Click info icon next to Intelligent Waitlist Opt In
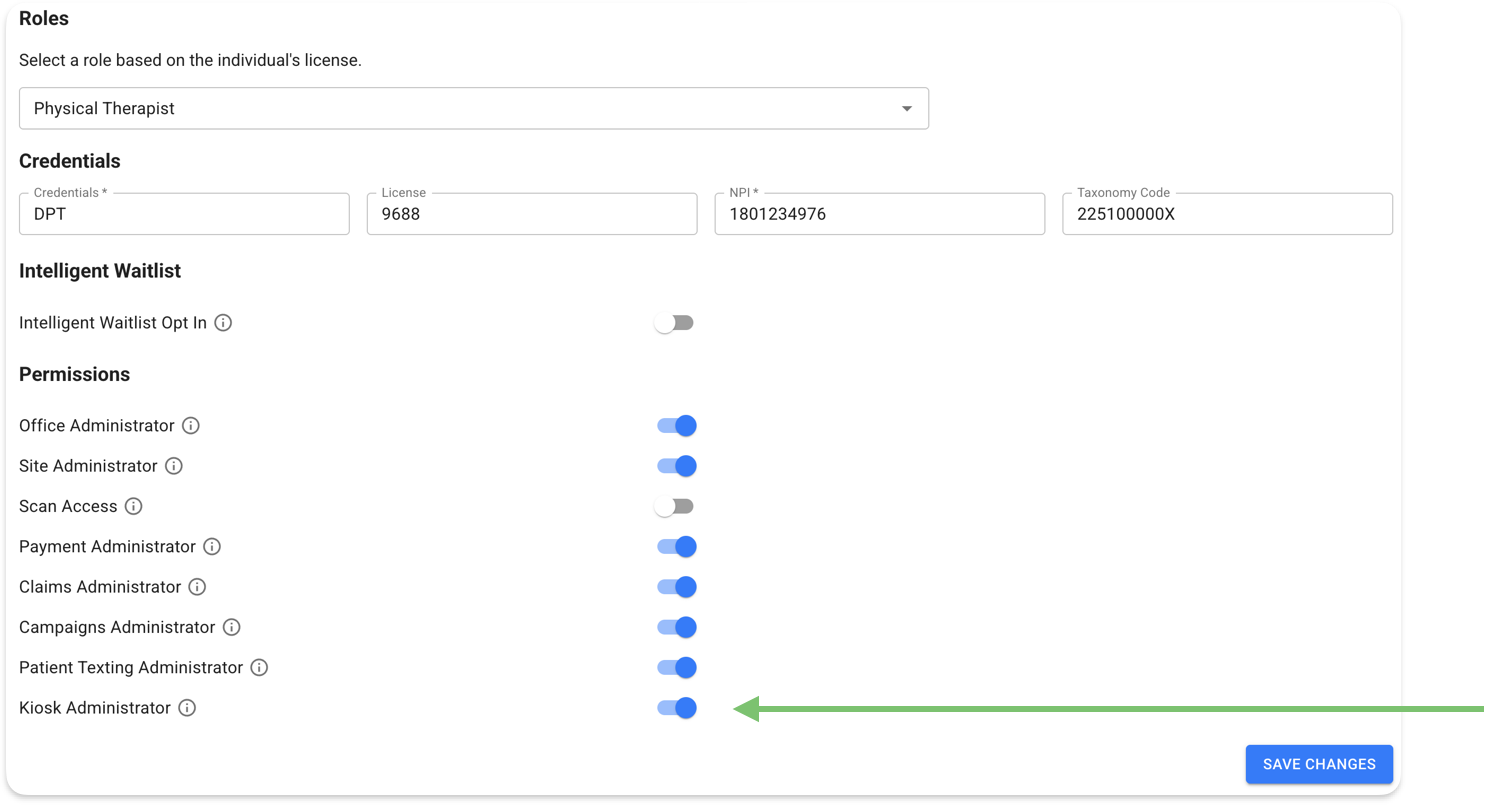This screenshot has width=1486, height=806. point(224,323)
